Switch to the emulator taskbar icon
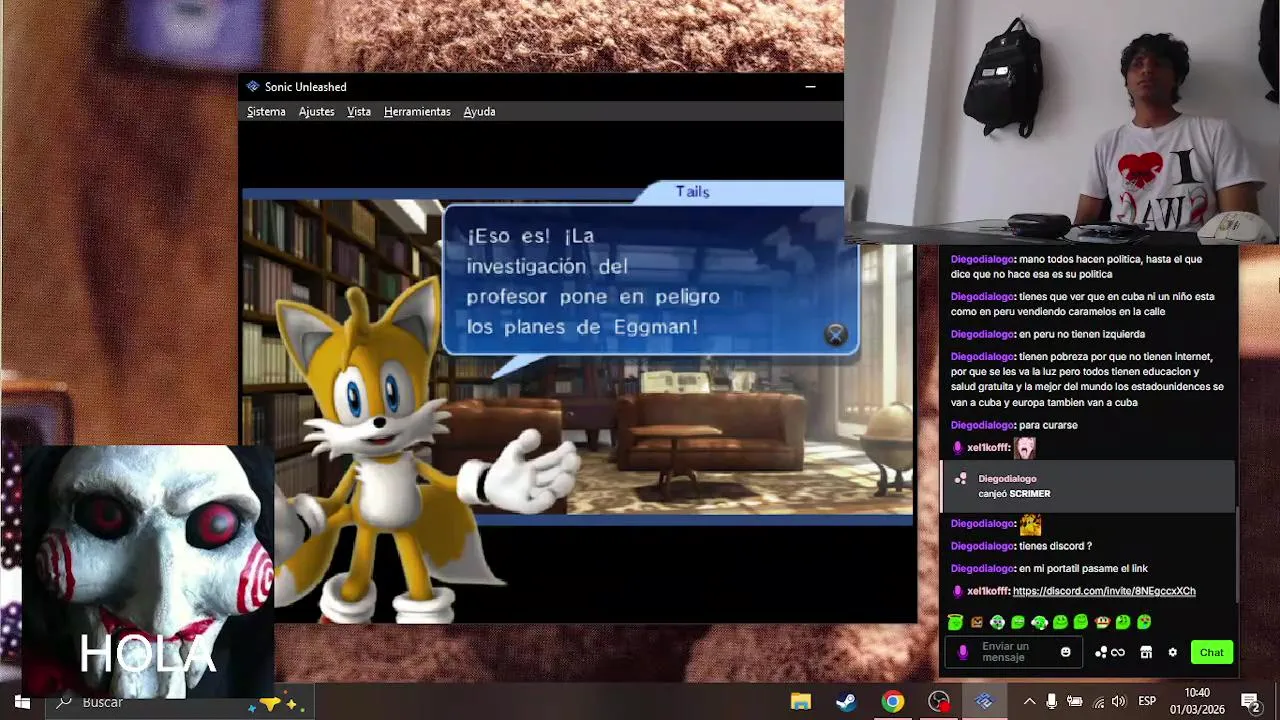Viewport: 1280px width, 720px height. point(984,702)
